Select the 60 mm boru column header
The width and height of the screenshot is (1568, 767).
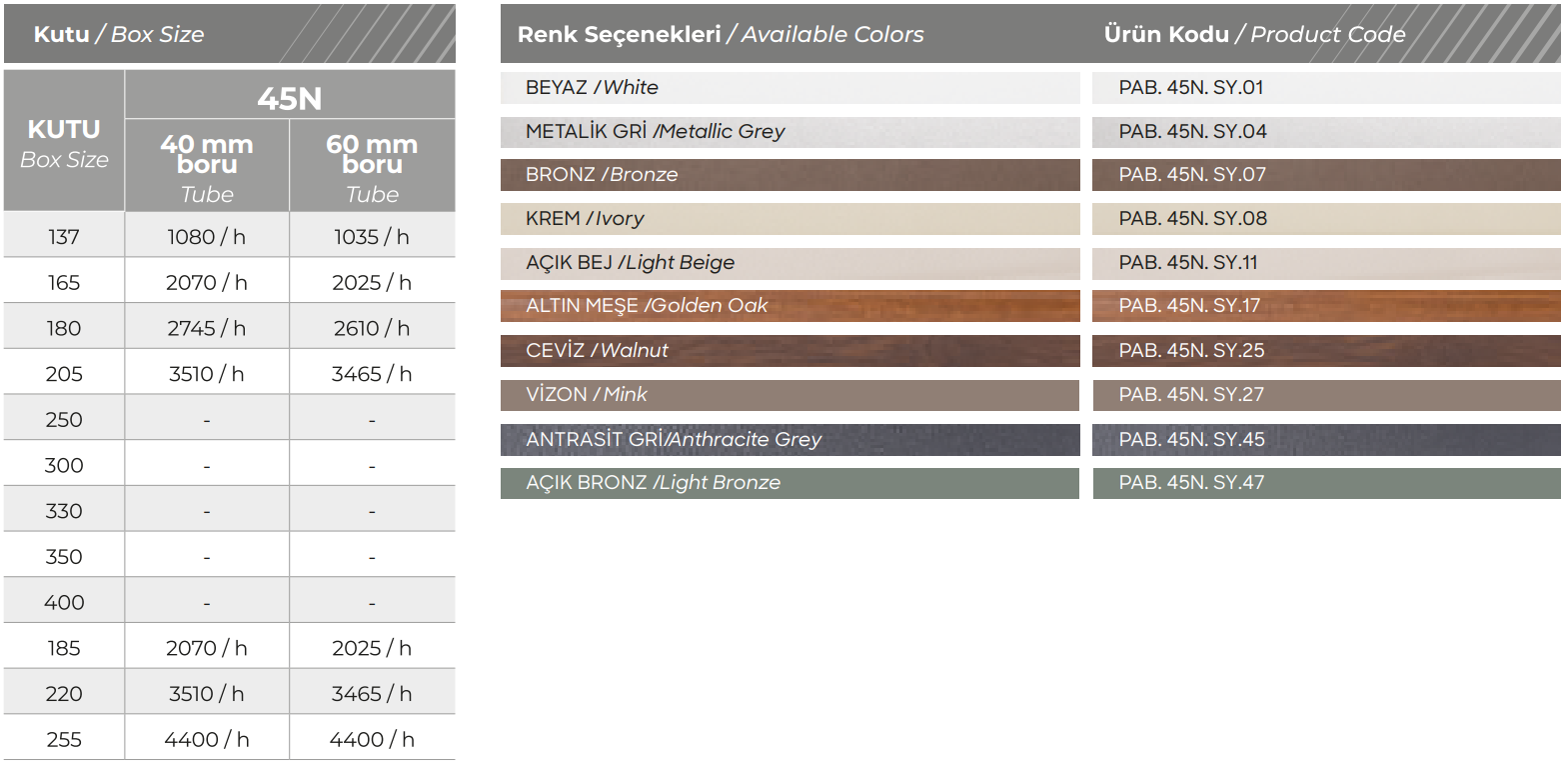[372, 167]
